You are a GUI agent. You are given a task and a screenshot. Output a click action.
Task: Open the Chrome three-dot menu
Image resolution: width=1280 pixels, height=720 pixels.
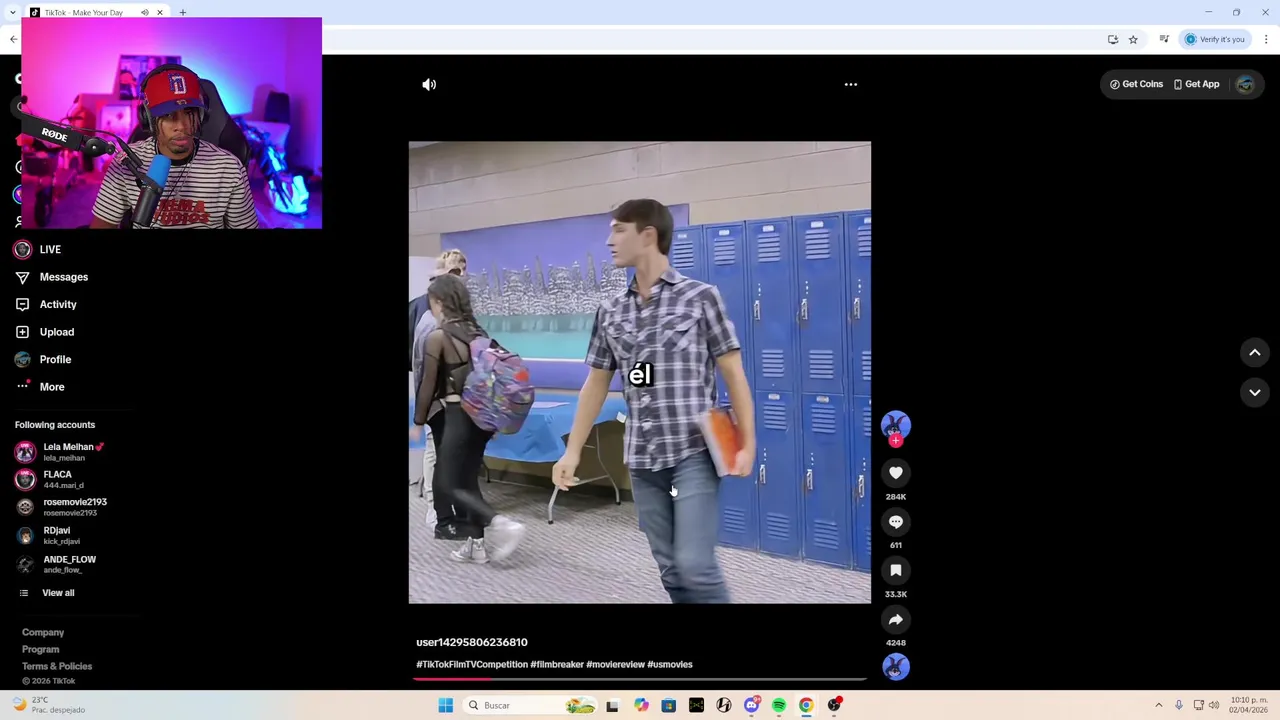tap(1266, 39)
